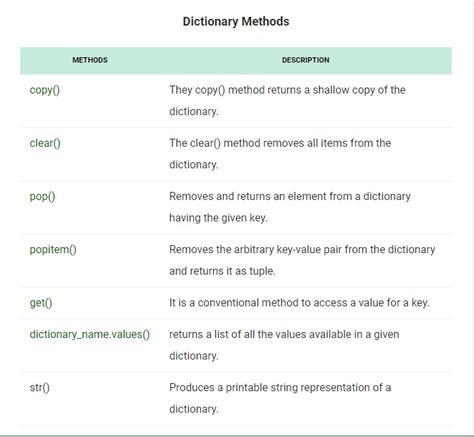Click the 'and returns it as tuple' text
Image resolution: width=474 pixels, height=437 pixels.
(x=222, y=271)
